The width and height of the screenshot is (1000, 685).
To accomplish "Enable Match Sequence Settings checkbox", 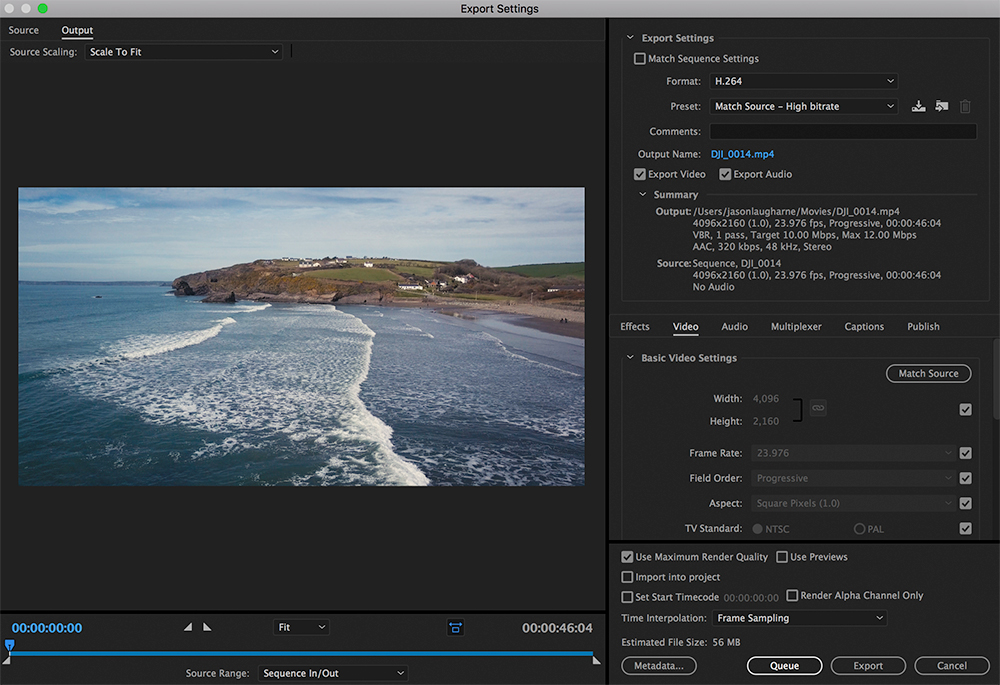I will pyautogui.click(x=640, y=59).
